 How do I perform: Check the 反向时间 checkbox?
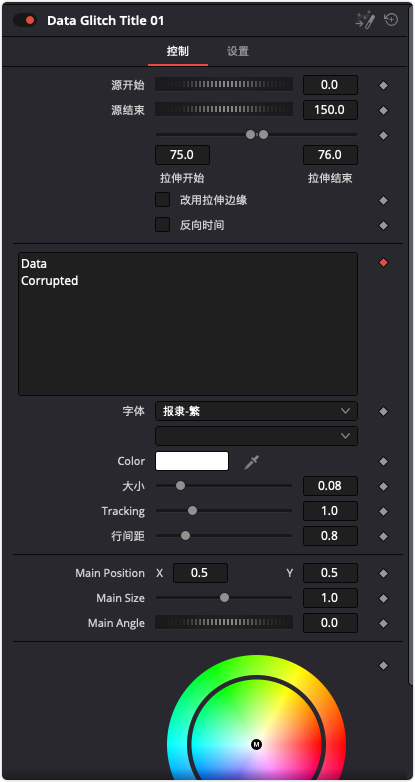pyautogui.click(x=163, y=225)
